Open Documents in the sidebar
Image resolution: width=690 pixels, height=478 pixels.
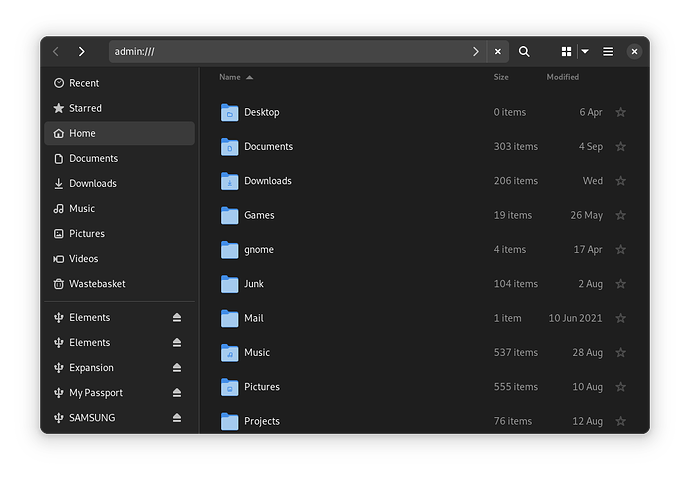point(120,158)
